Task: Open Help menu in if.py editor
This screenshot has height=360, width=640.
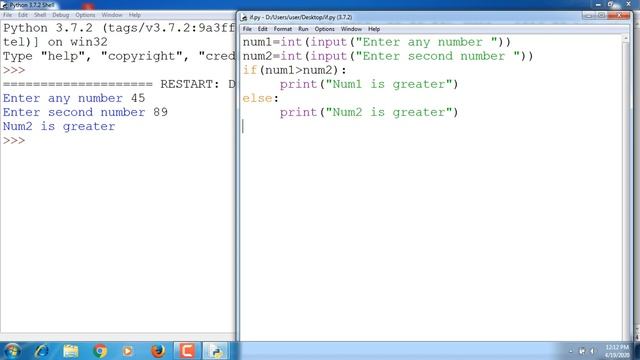Action: (x=374, y=29)
